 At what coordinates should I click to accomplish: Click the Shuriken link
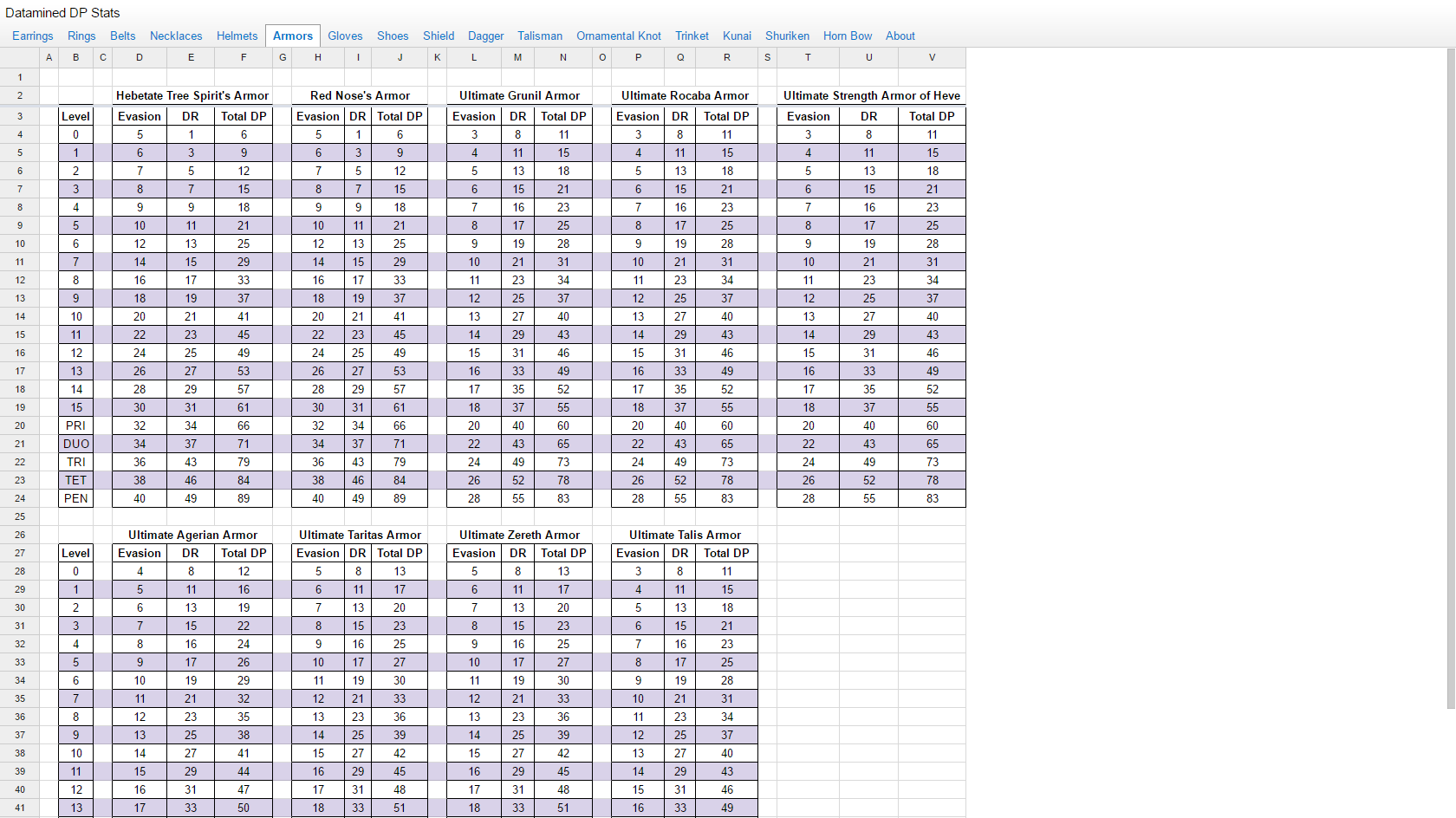787,36
